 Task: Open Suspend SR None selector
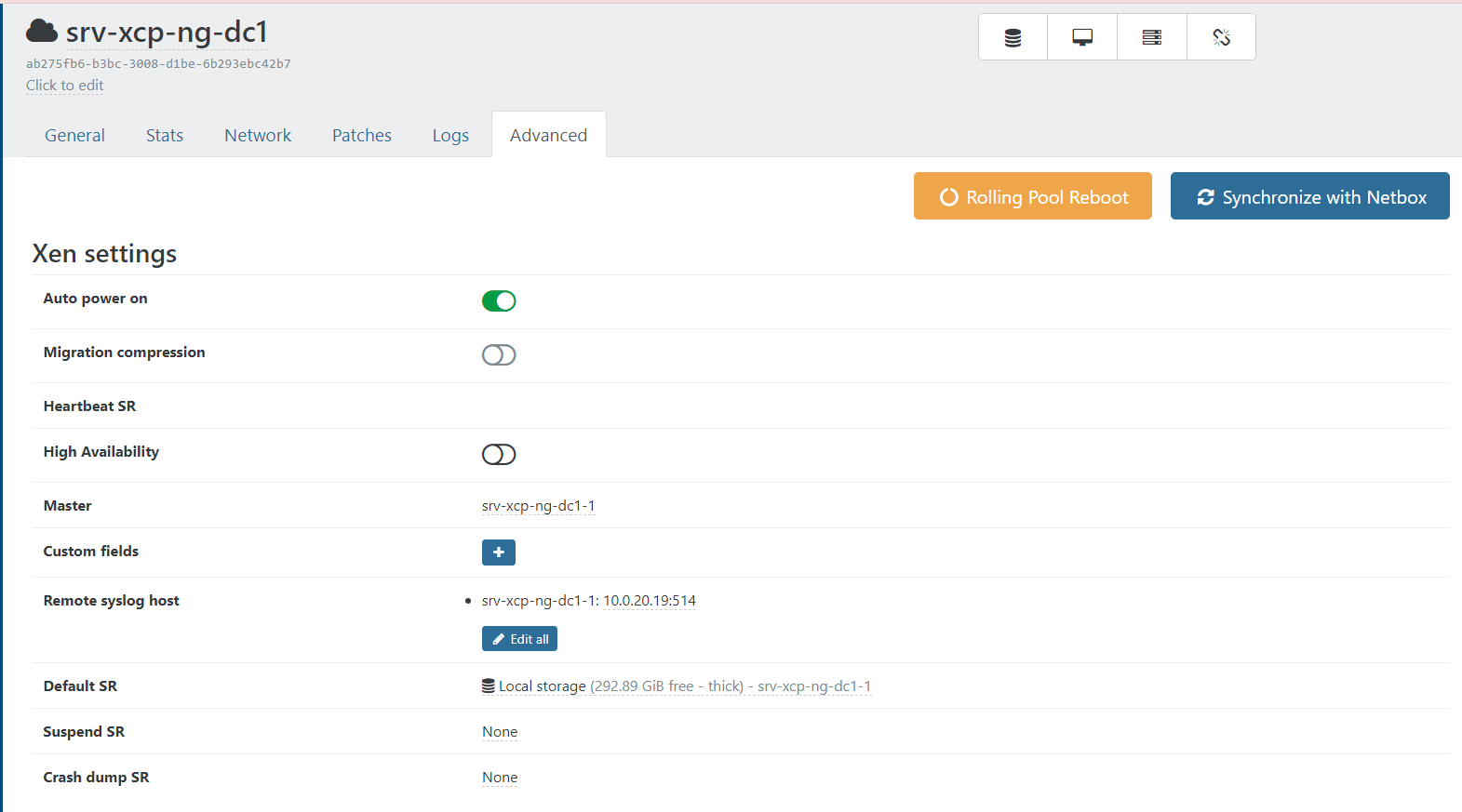[500, 732]
